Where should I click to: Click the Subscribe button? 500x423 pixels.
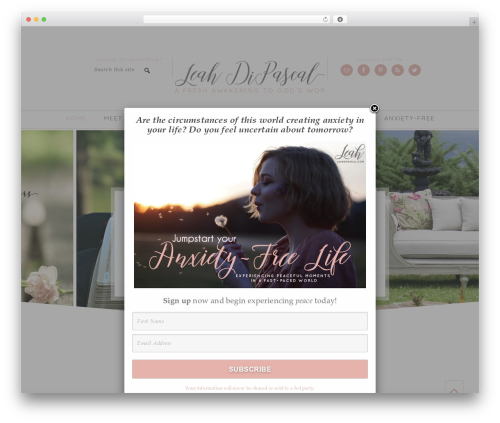250,369
